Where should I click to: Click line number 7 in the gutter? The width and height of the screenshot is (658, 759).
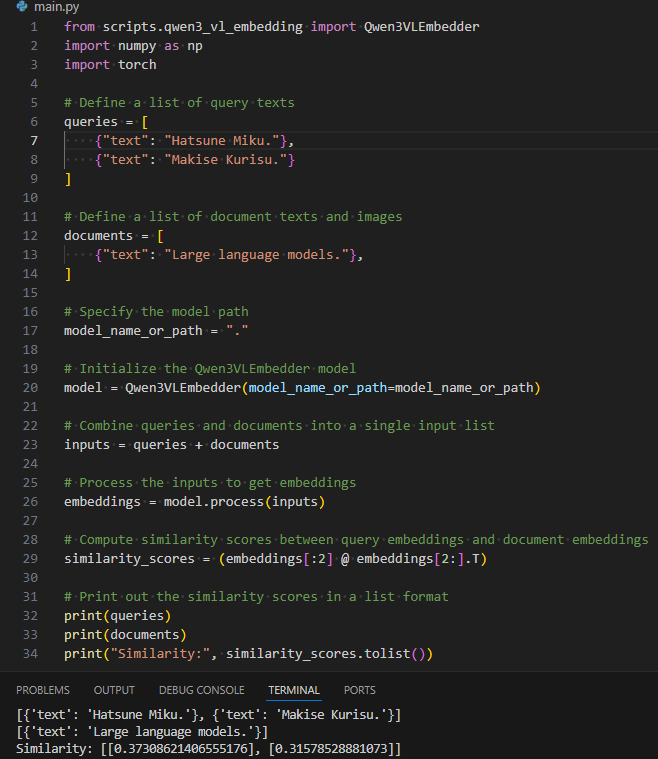[34, 140]
